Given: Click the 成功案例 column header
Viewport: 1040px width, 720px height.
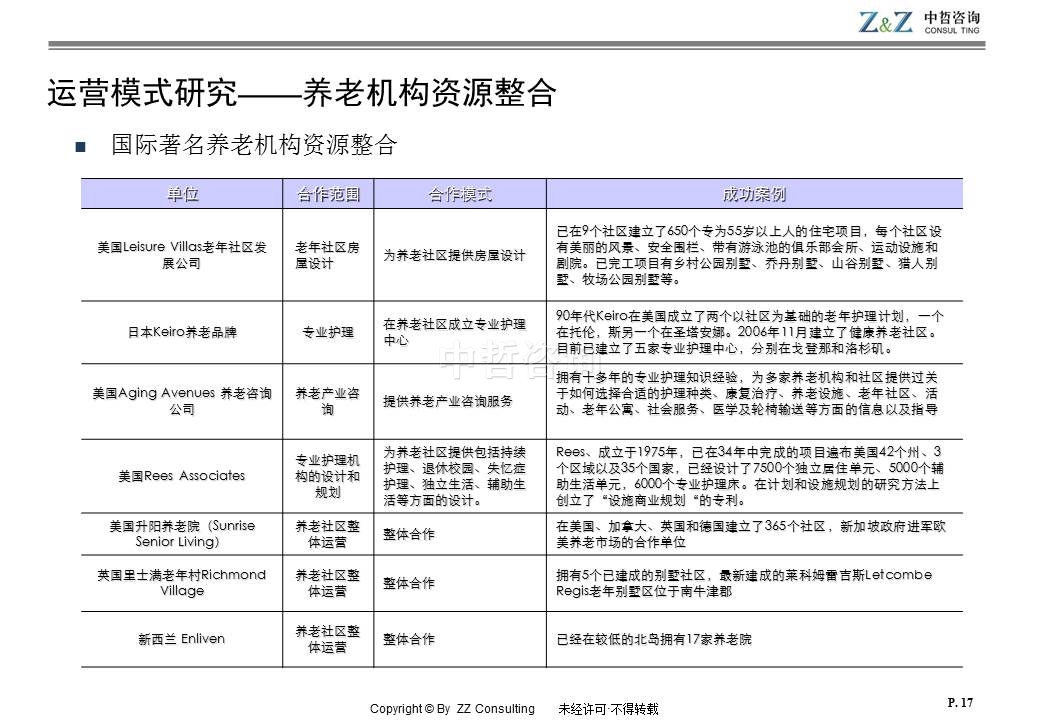Looking at the screenshot, I should click(755, 194).
